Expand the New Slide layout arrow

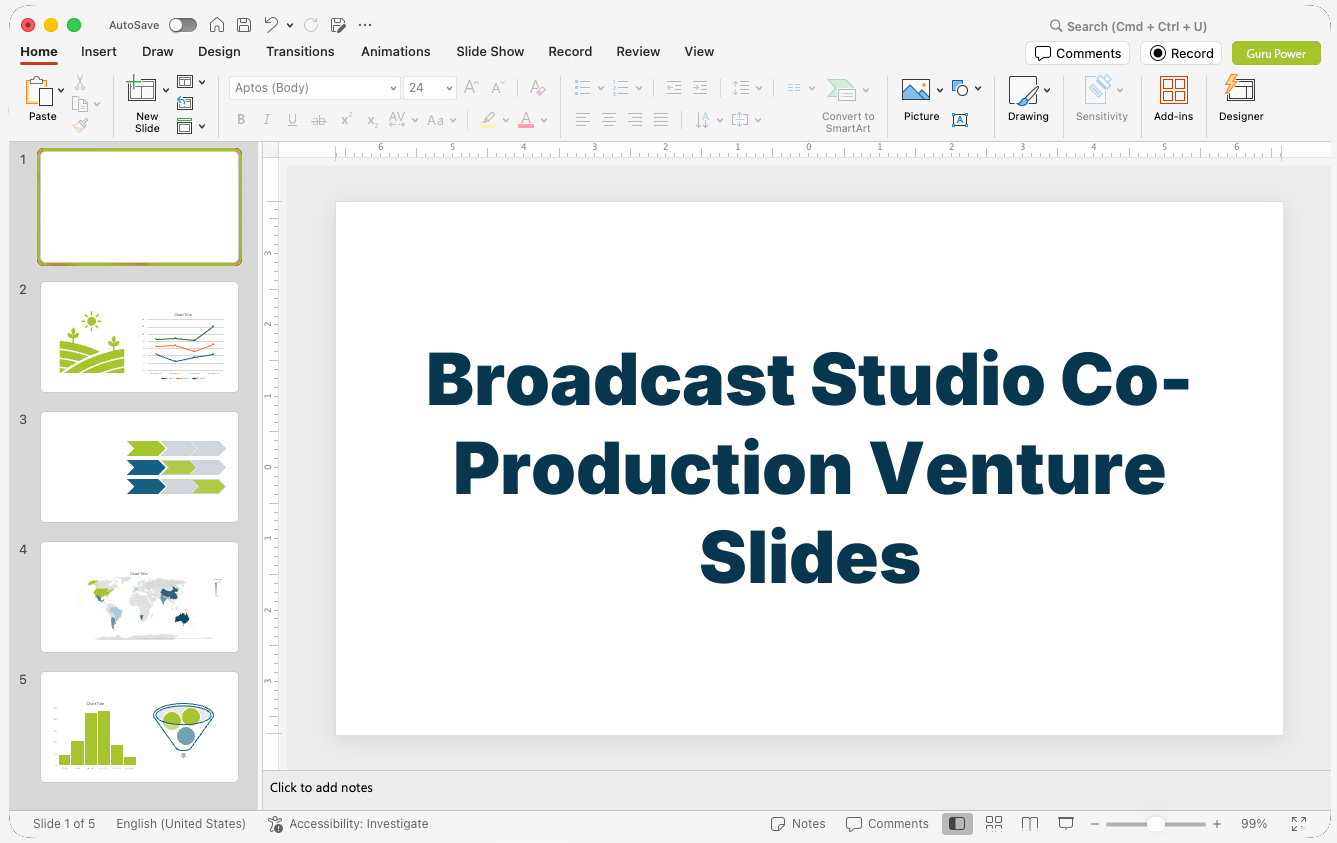pos(166,90)
